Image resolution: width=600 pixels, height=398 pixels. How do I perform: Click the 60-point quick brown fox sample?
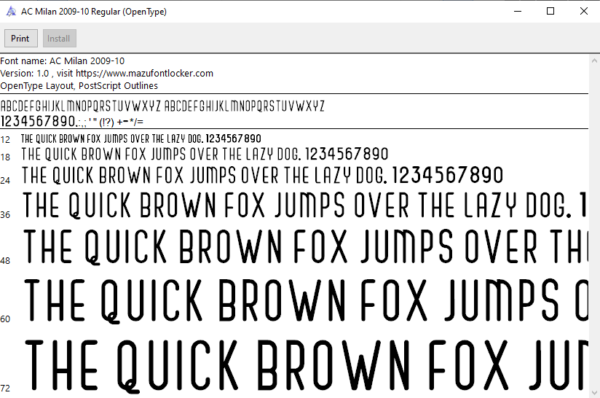coord(306,301)
